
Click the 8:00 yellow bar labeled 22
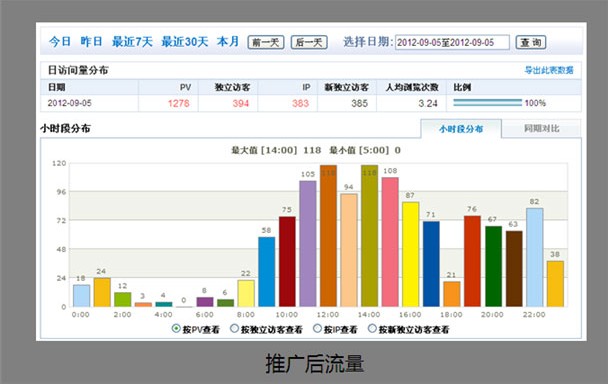click(246, 294)
